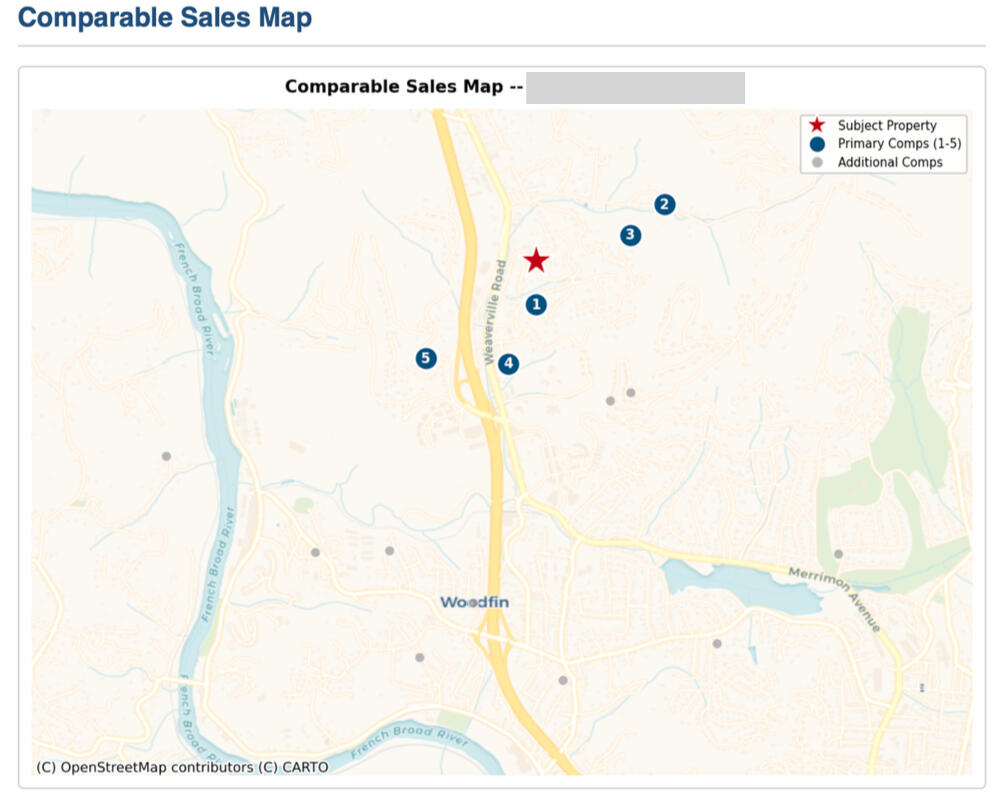
Task: Click the red Subject Property star on the map
Action: coord(536,260)
